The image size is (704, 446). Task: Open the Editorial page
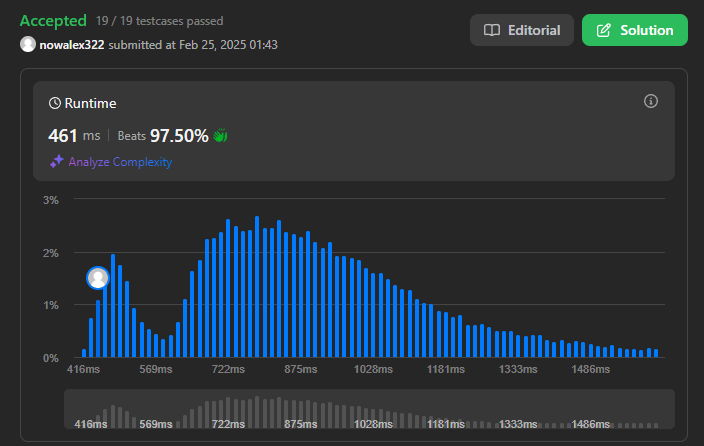[522, 30]
